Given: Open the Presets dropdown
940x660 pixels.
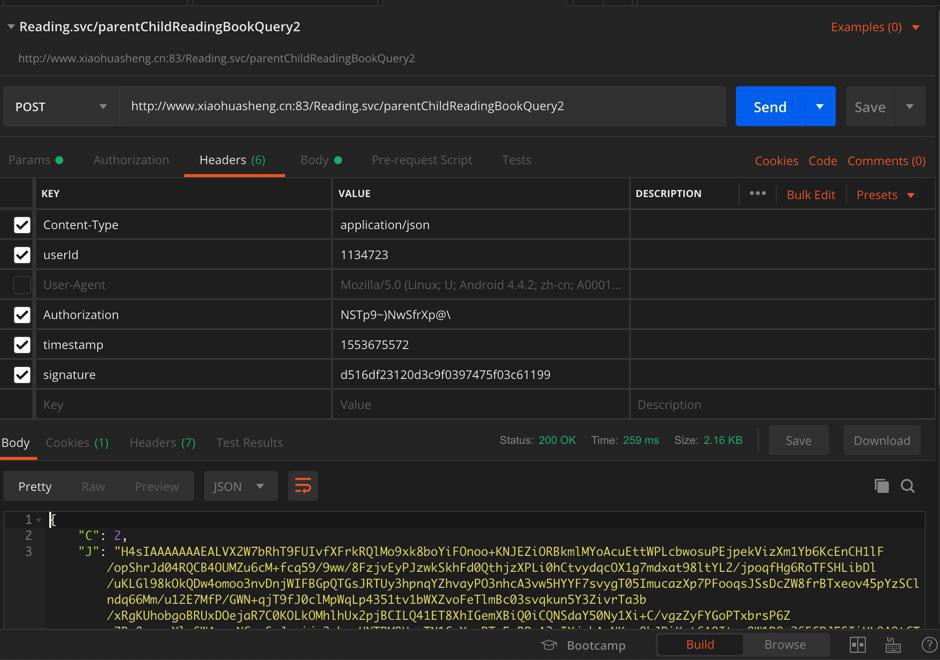Looking at the screenshot, I should click(x=885, y=195).
